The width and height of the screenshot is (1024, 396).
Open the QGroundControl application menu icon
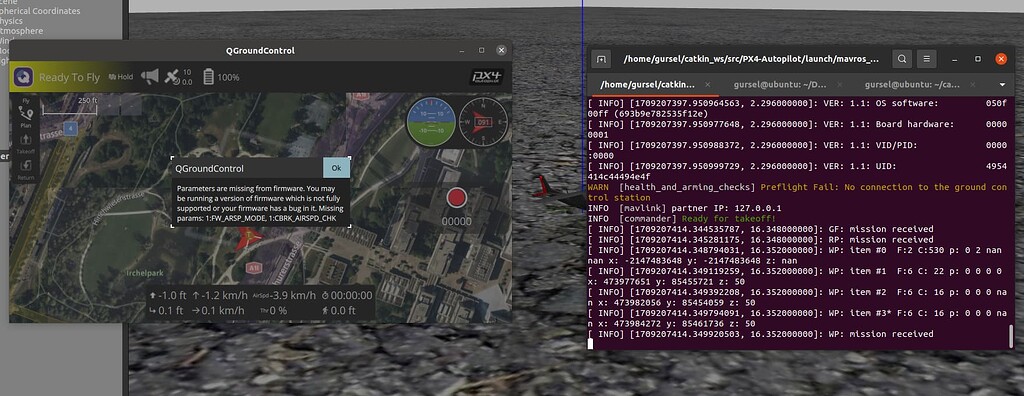[24, 77]
